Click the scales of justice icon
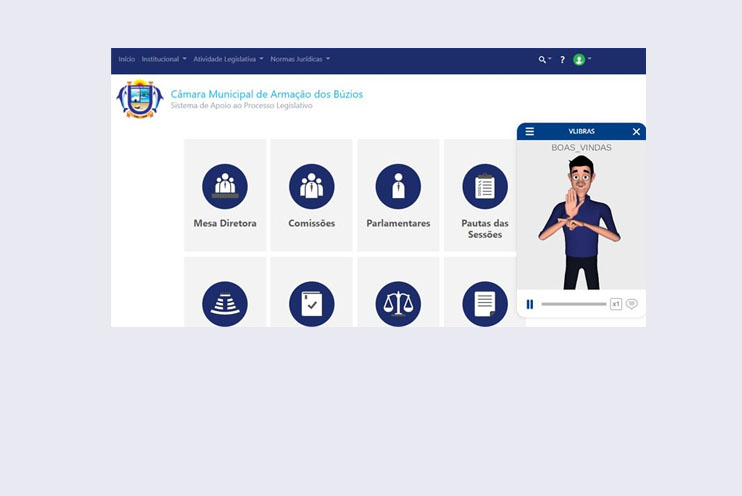This screenshot has width=742, height=496. pos(398,304)
